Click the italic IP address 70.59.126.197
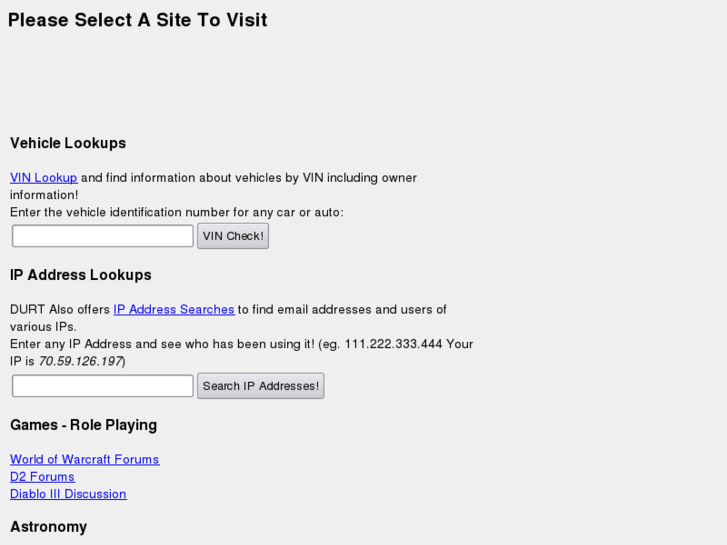727x545 pixels. tap(80, 361)
